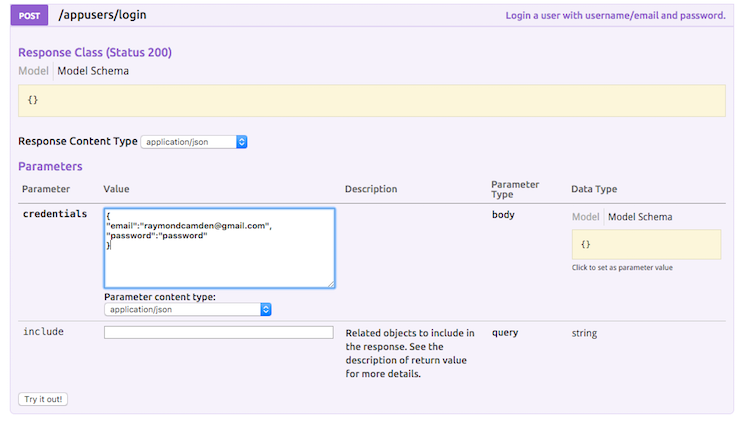750x421 pixels.
Task: Grab the textarea resize handle corner
Action: point(331,284)
